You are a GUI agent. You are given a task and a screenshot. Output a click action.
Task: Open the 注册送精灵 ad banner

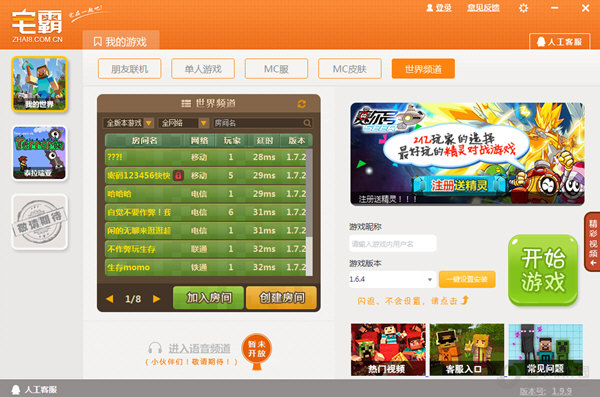pos(467,154)
